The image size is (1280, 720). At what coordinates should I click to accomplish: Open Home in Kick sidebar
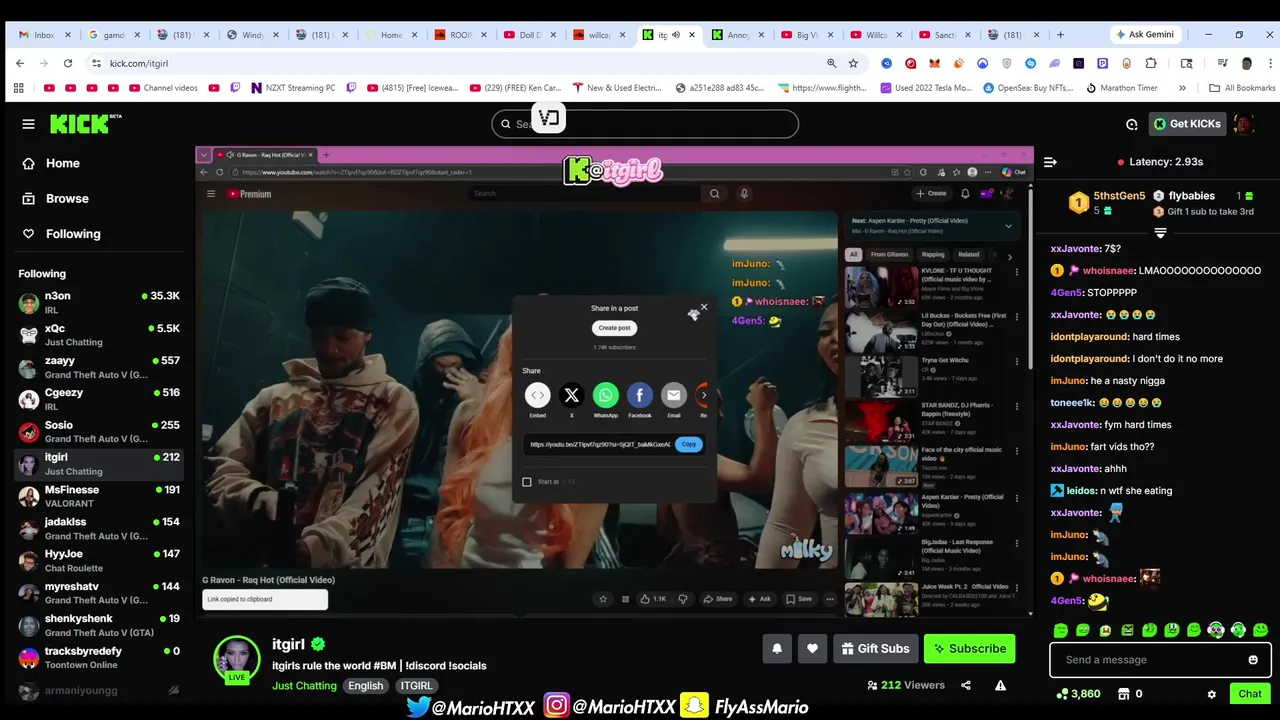[x=62, y=163]
